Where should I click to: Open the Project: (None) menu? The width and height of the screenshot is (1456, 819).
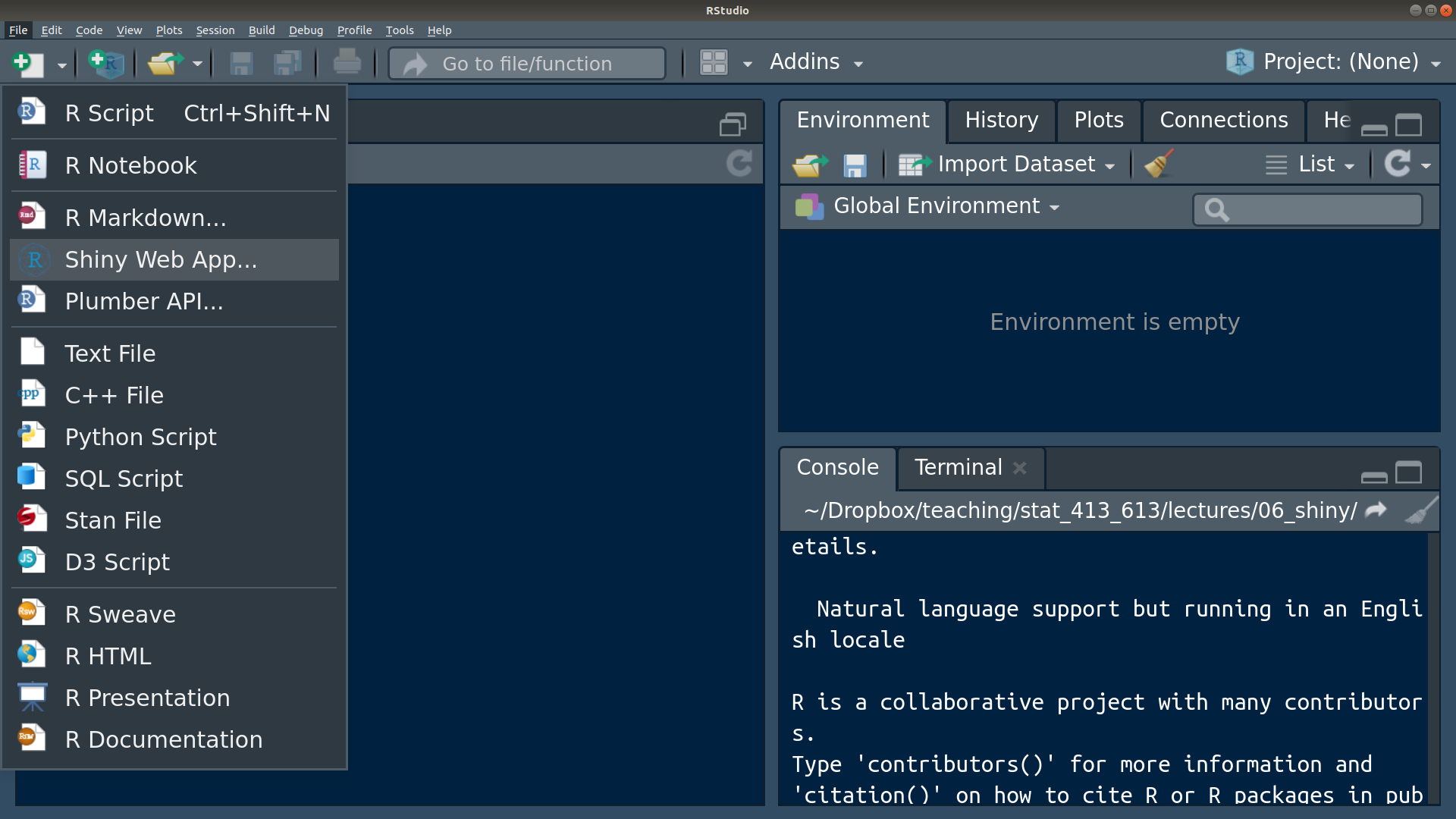tap(1334, 62)
